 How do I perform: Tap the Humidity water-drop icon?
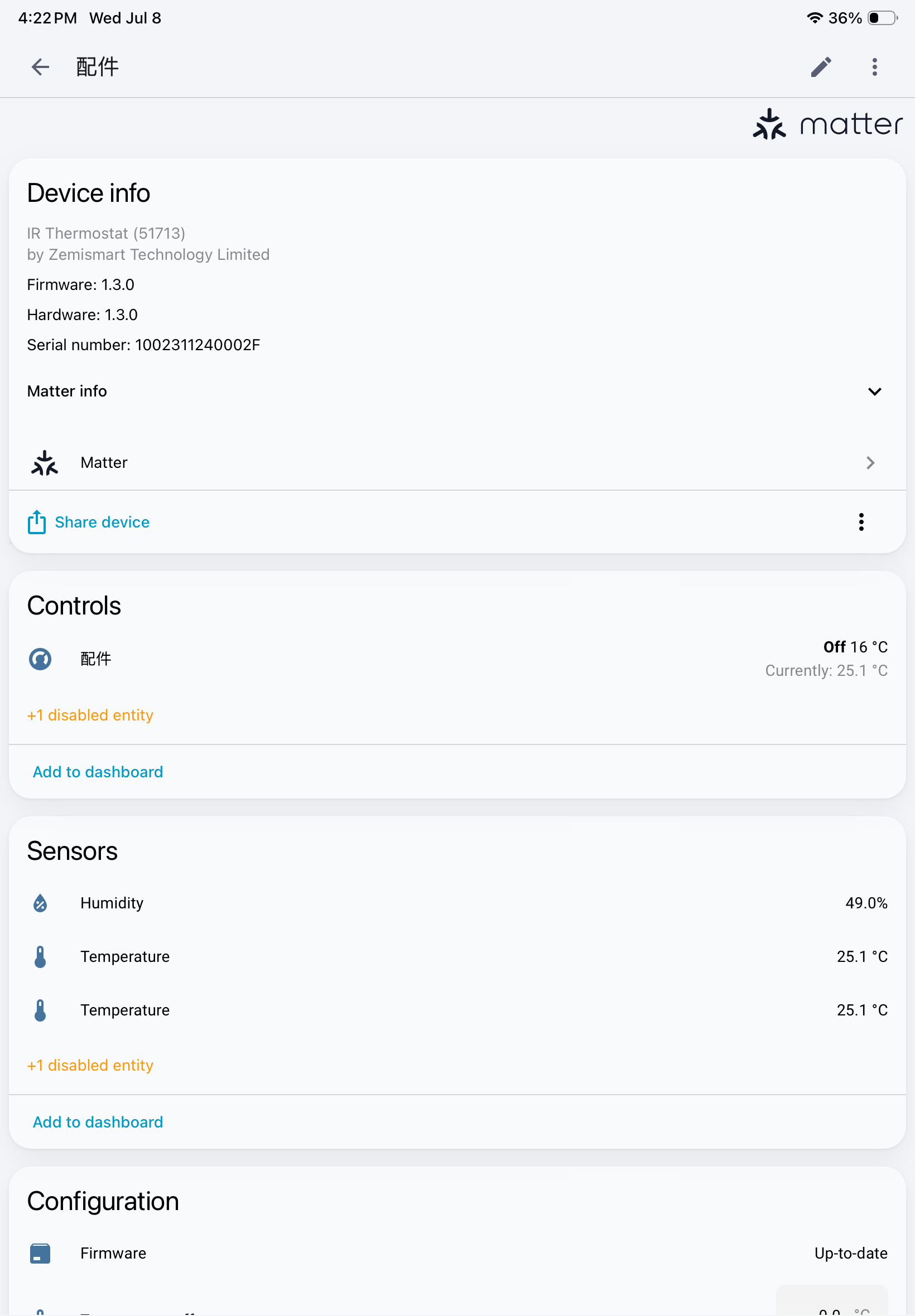[40, 903]
